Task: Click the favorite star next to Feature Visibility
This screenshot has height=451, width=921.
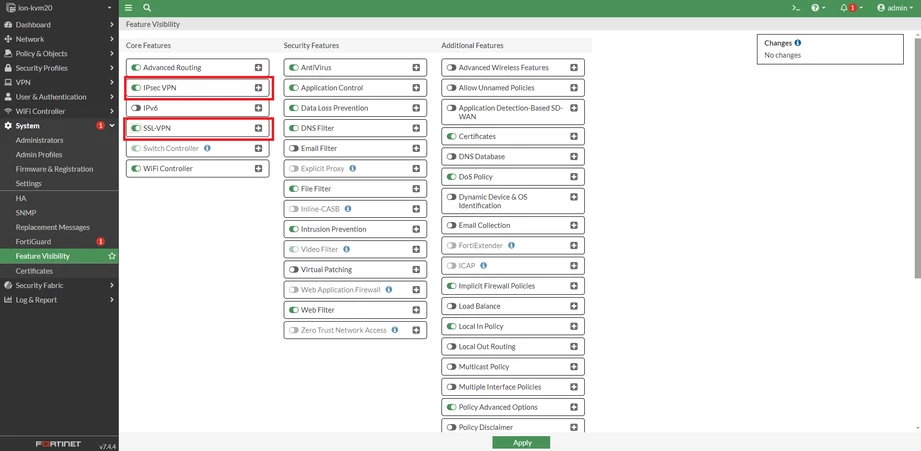Action: click(112, 257)
